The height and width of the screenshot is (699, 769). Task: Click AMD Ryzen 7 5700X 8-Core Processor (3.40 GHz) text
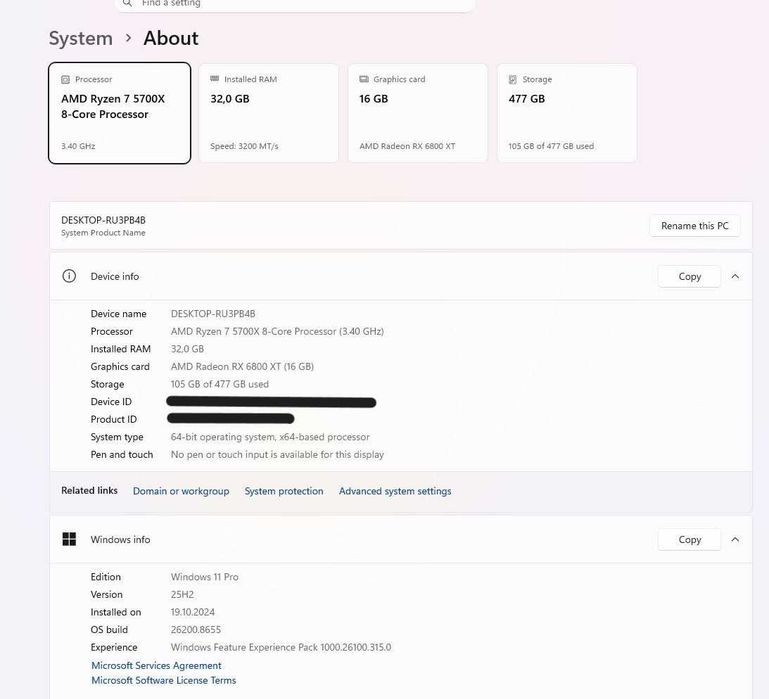[x=277, y=332]
